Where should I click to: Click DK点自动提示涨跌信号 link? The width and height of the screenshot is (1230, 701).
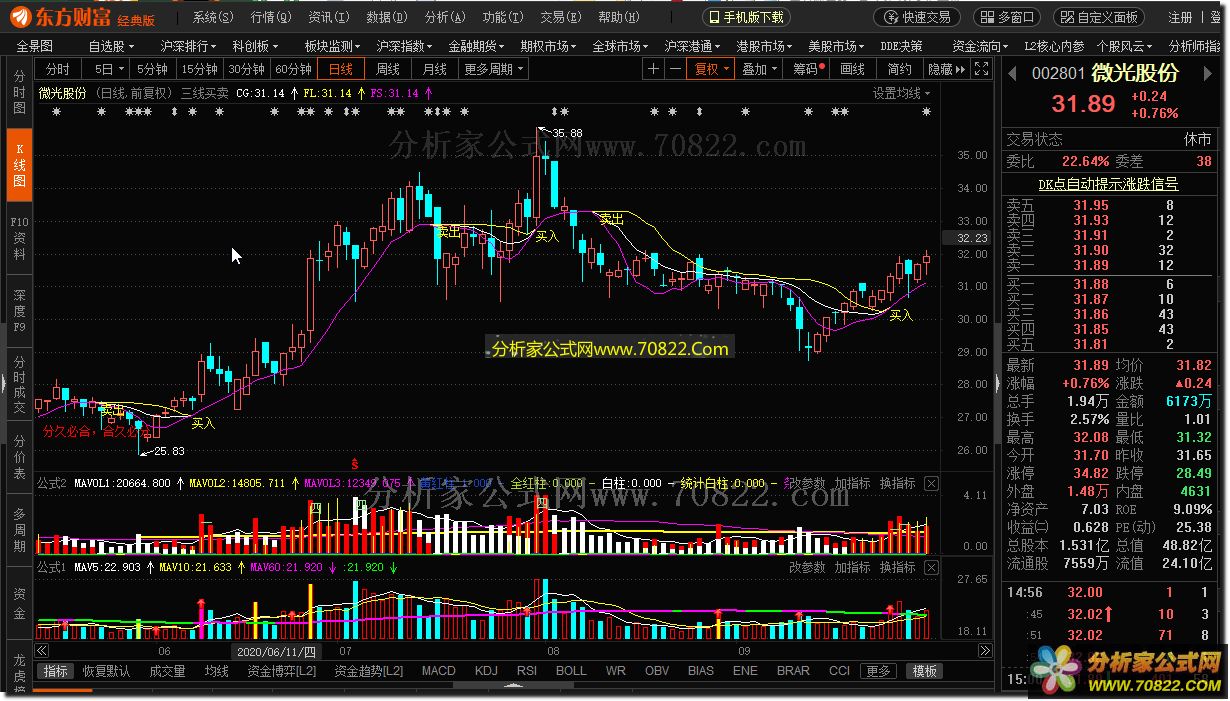[1107, 184]
